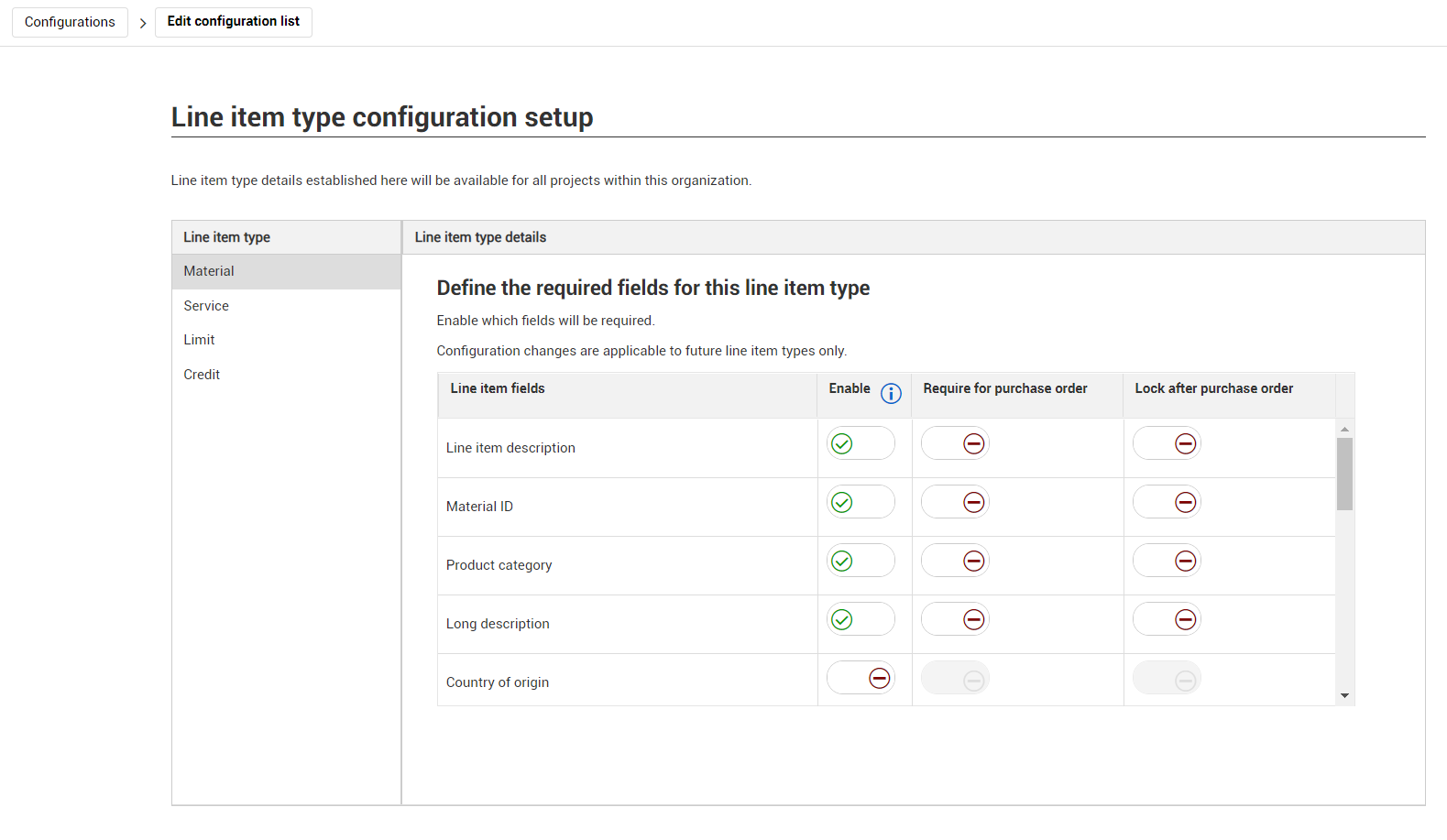Lock Long description after purchase order
The height and width of the screenshot is (840, 1447).
click(x=1167, y=619)
